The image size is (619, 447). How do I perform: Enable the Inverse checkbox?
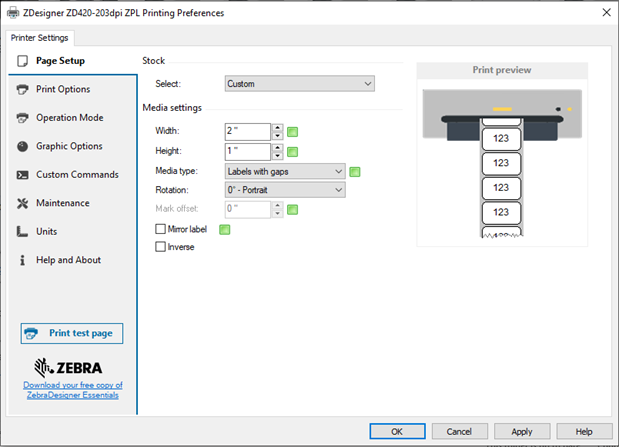click(160, 247)
